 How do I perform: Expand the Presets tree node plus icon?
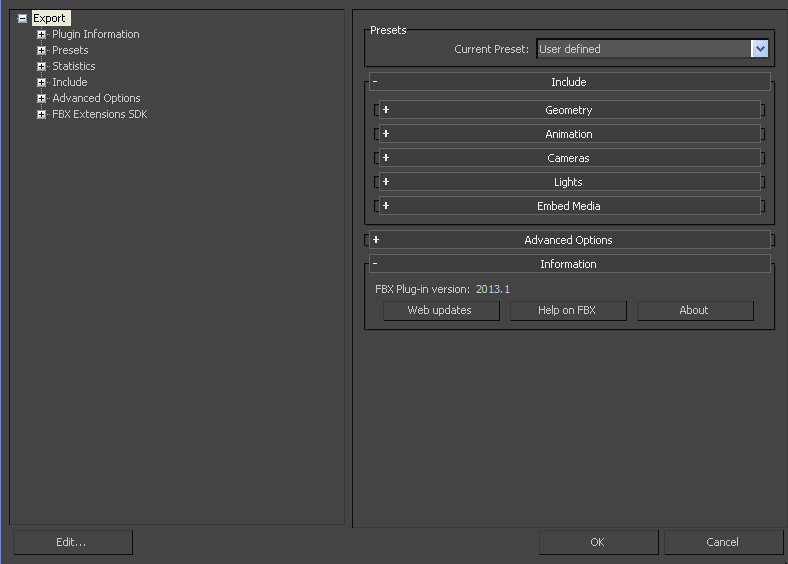click(x=42, y=51)
